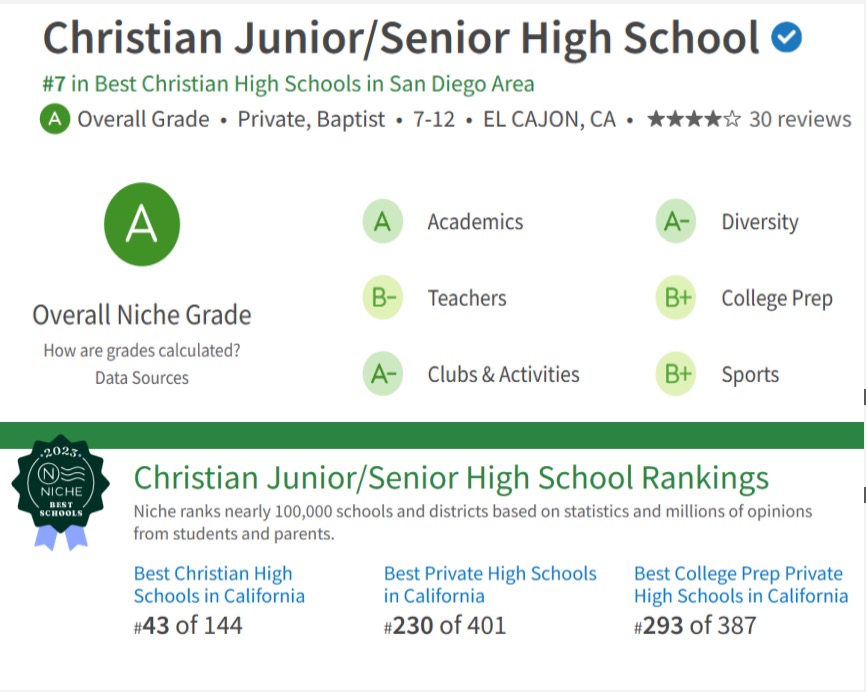Click the Academics A grade circle
This screenshot has width=866, height=692.
[x=383, y=221]
